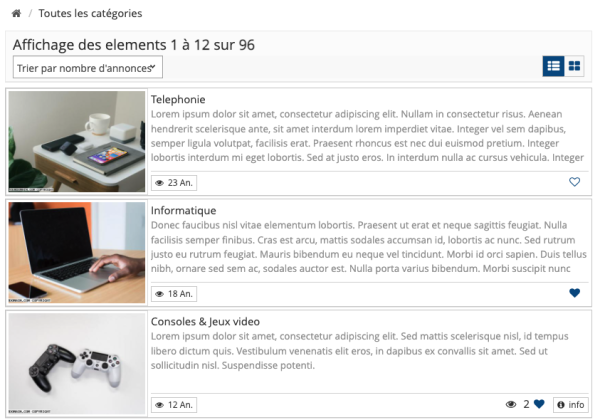View the 18 An. listings button
This screenshot has height=420, width=600.
[174, 294]
